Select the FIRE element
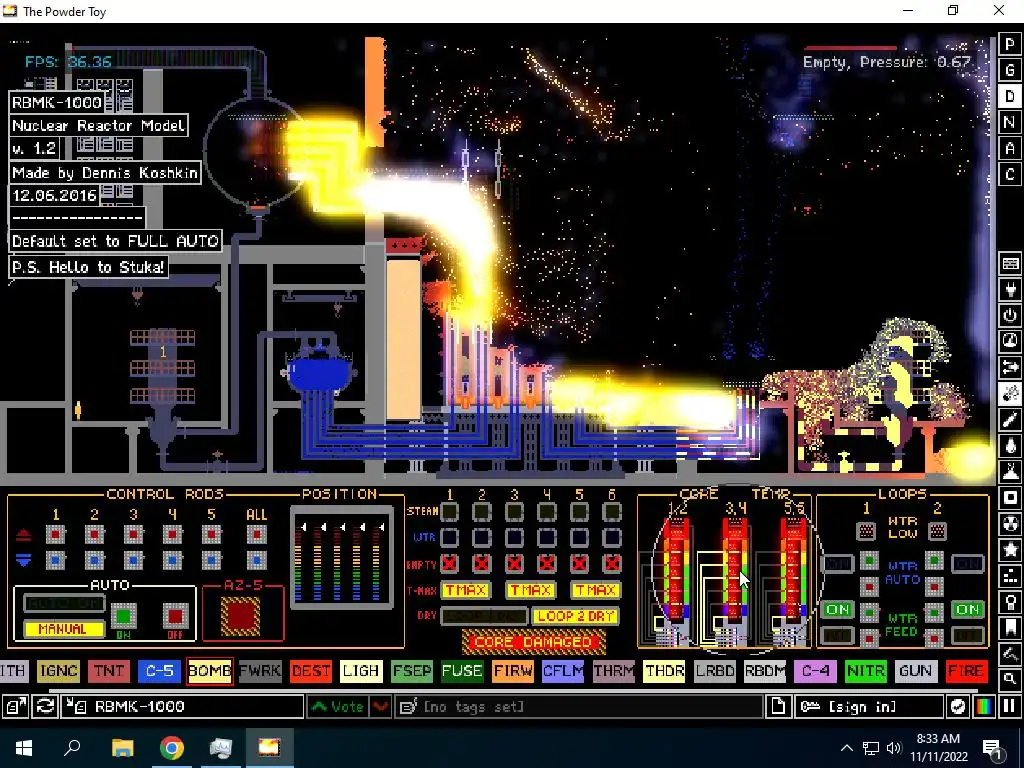This screenshot has height=768, width=1024. coord(966,671)
